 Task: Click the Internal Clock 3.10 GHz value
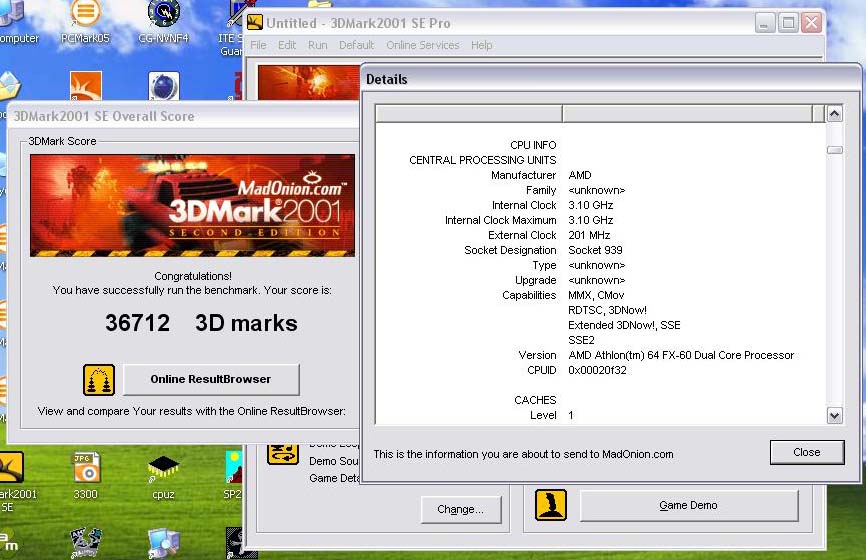[x=590, y=205]
